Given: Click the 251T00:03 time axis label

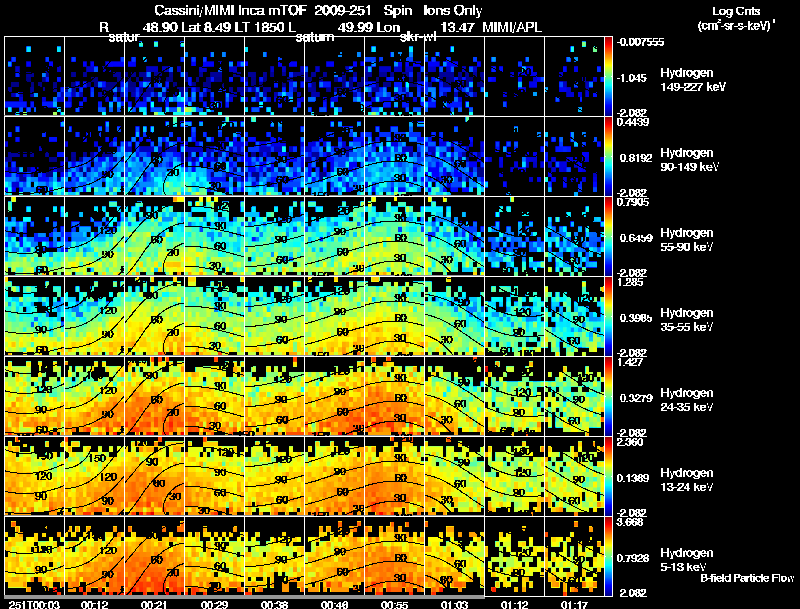Looking at the screenshot, I should coord(28,603).
